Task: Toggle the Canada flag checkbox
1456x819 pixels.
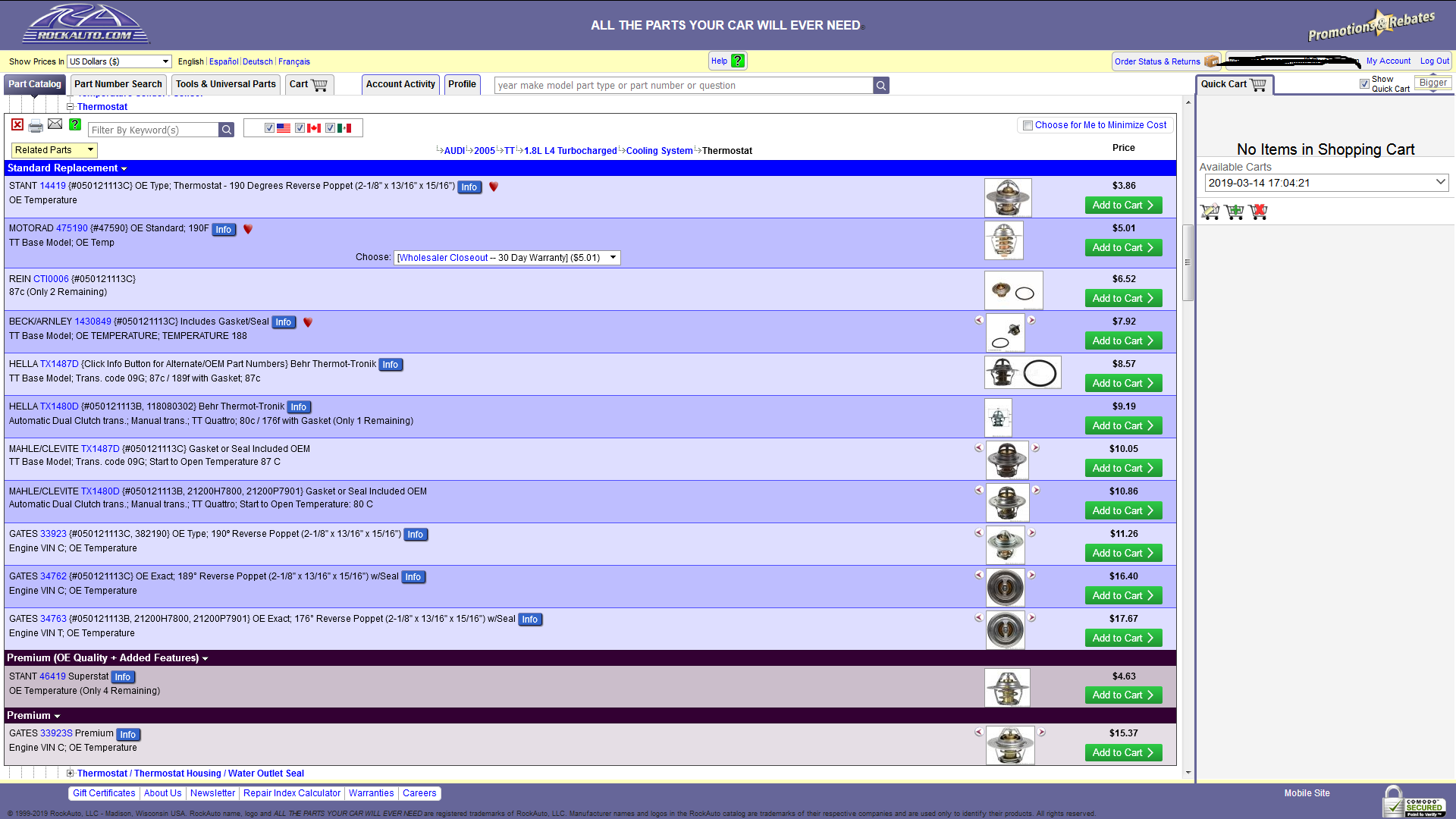Action: [x=300, y=127]
